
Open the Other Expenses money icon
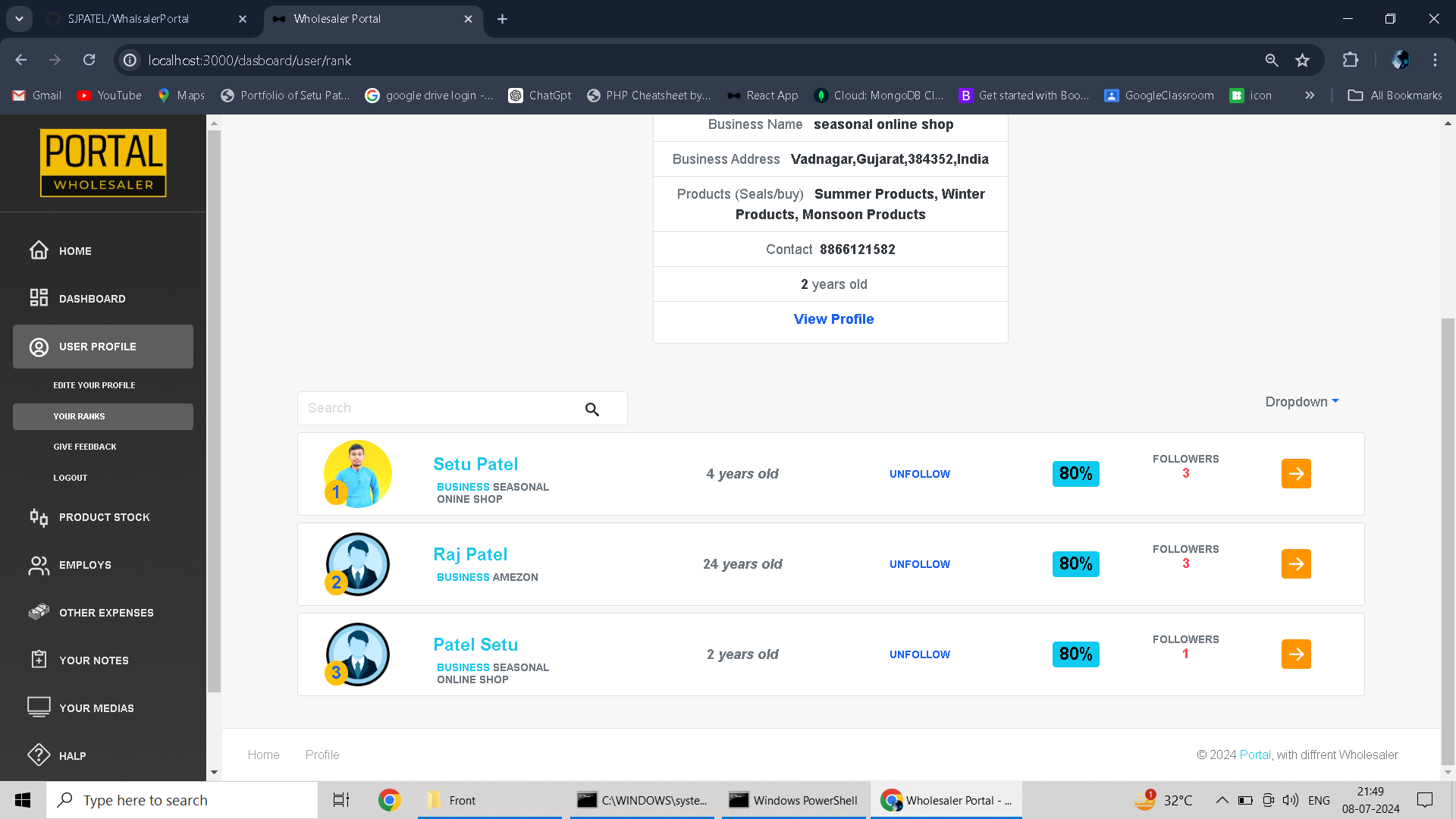(39, 612)
